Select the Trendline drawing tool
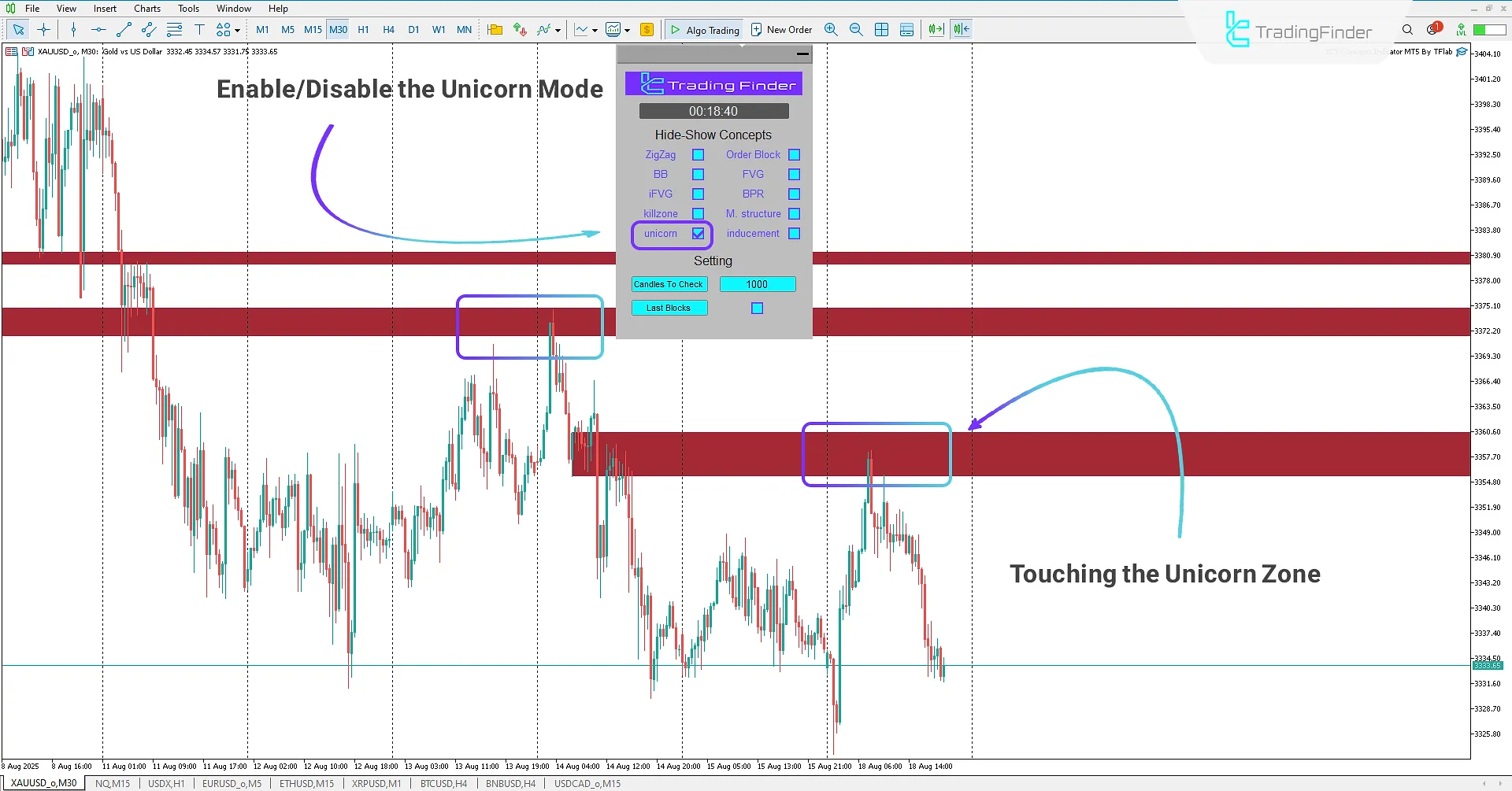 pyautogui.click(x=123, y=30)
